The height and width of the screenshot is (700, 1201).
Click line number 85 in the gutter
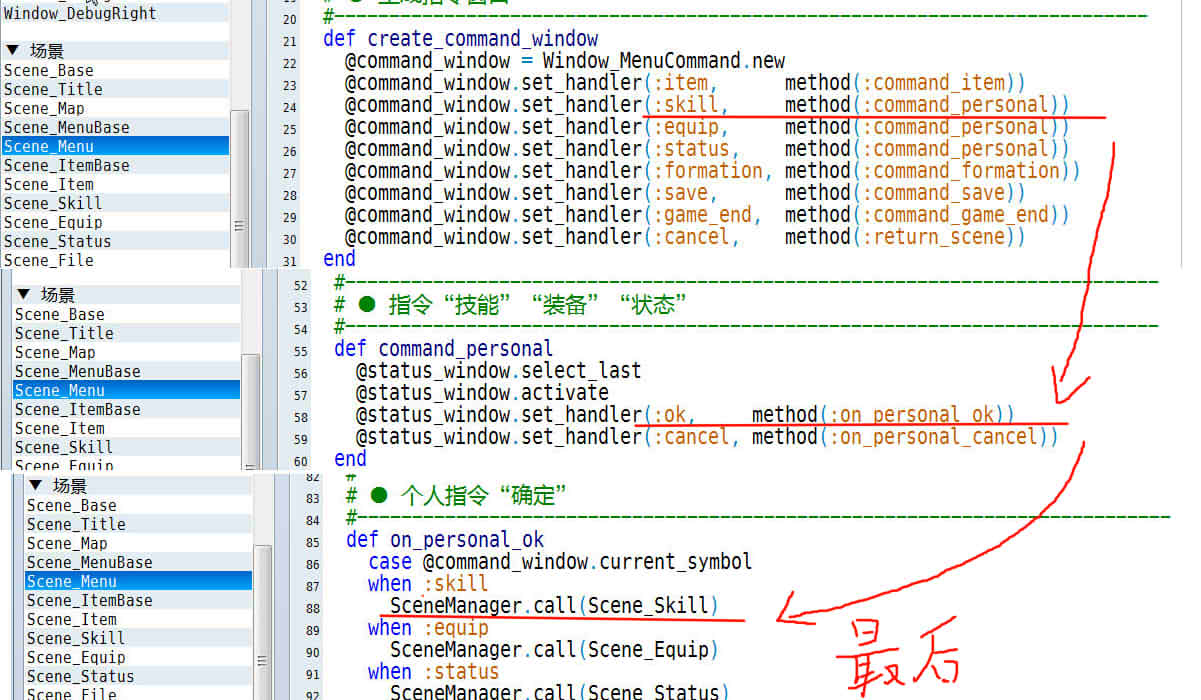(x=312, y=542)
